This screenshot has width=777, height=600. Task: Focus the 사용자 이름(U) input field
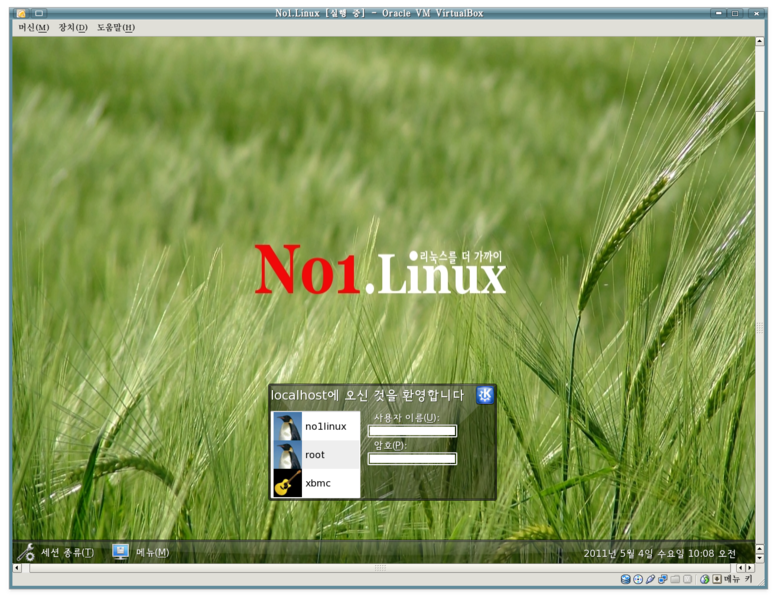click(x=412, y=431)
